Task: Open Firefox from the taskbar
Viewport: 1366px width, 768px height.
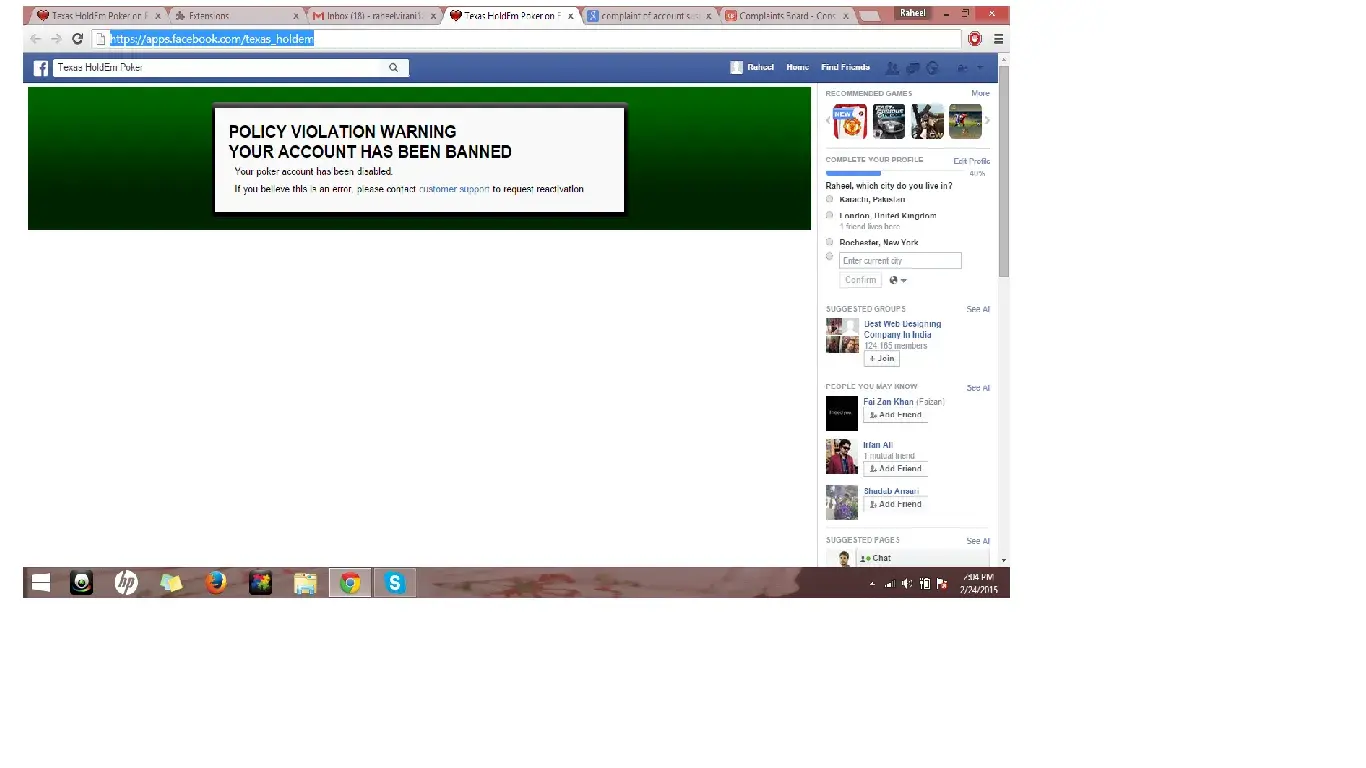Action: coord(216,583)
